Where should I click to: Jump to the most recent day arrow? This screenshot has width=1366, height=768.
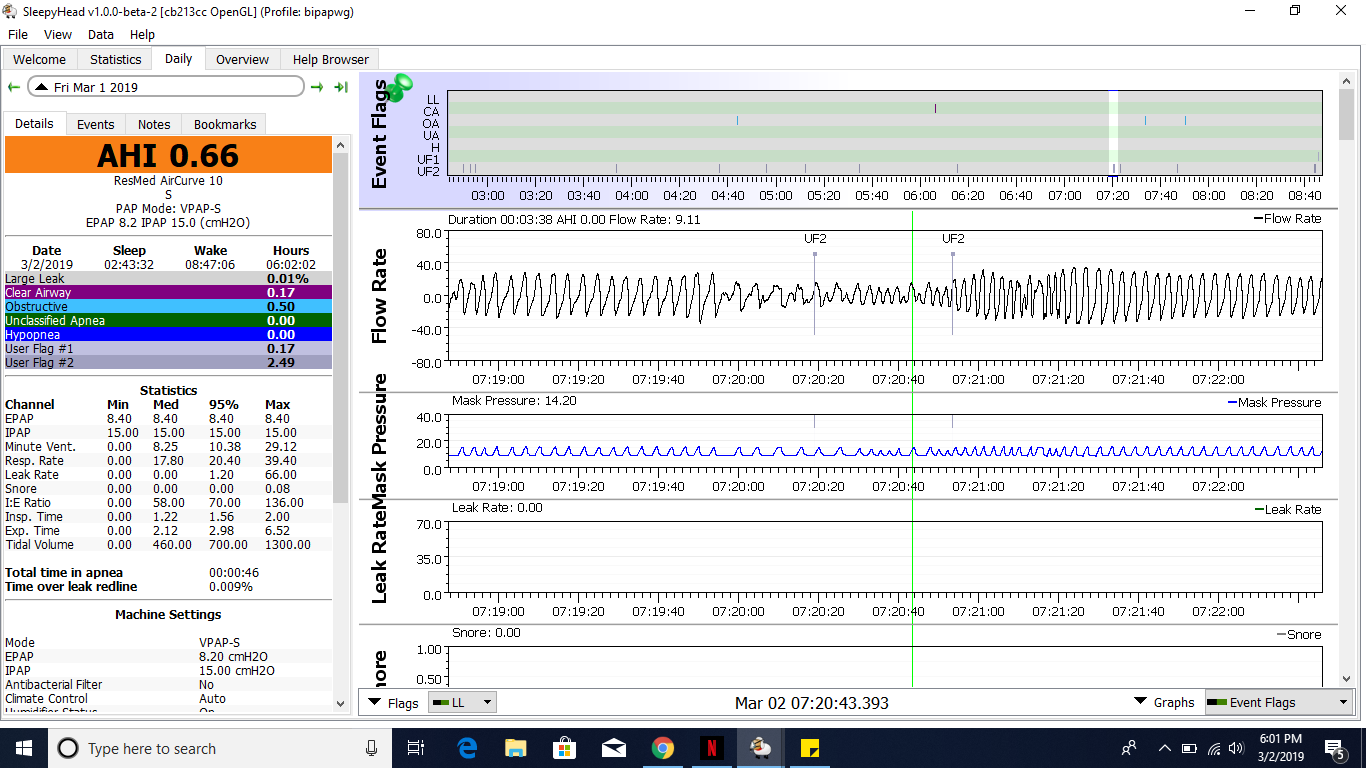tap(341, 88)
